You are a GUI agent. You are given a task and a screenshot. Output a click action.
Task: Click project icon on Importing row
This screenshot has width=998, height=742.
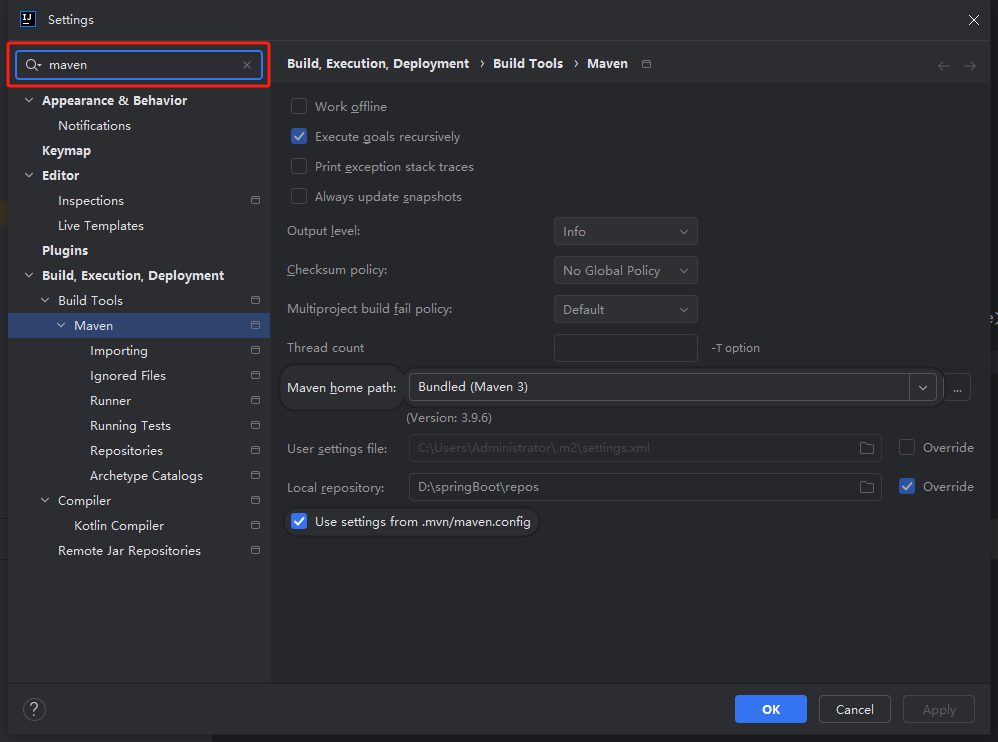coord(255,350)
